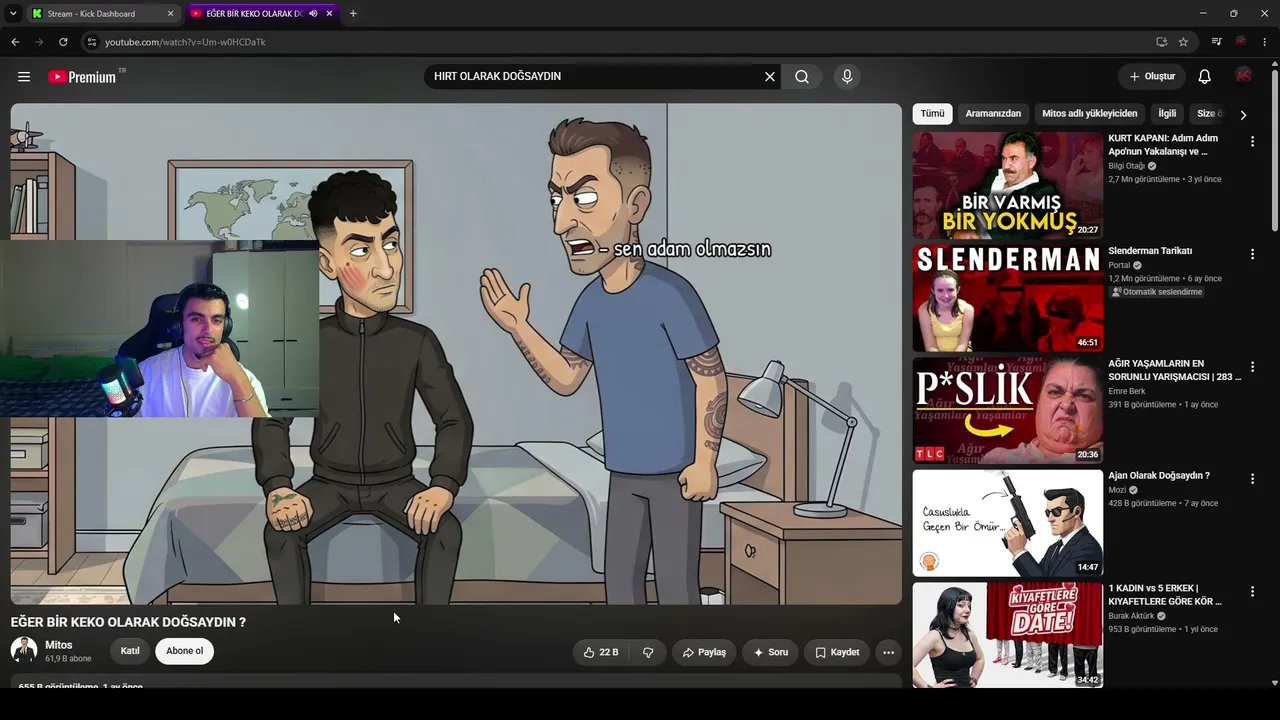Mute the YouTube tab audio icon
Viewport: 1280px width, 720px height.
[x=313, y=14]
